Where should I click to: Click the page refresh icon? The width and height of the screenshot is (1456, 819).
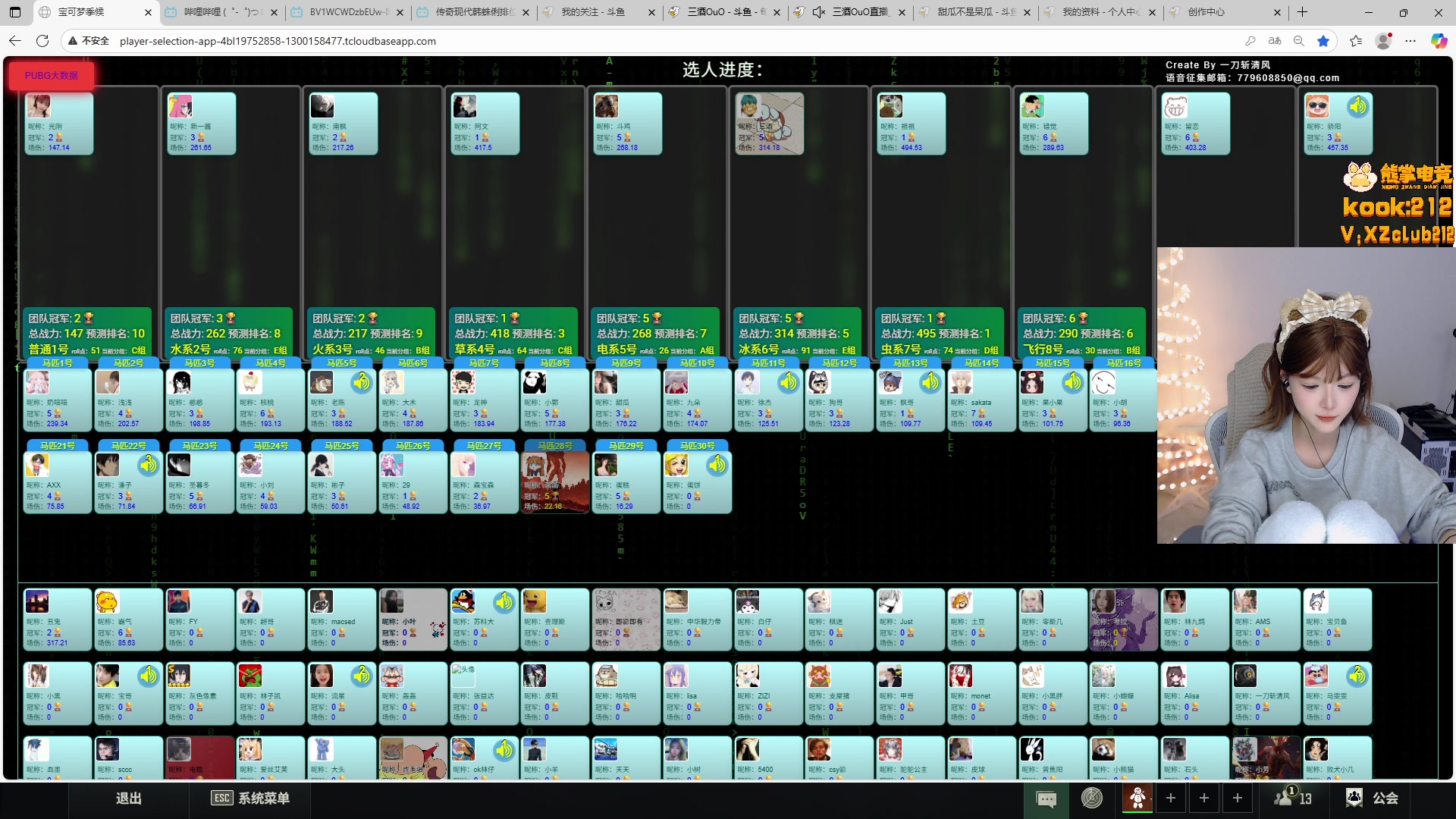point(42,41)
